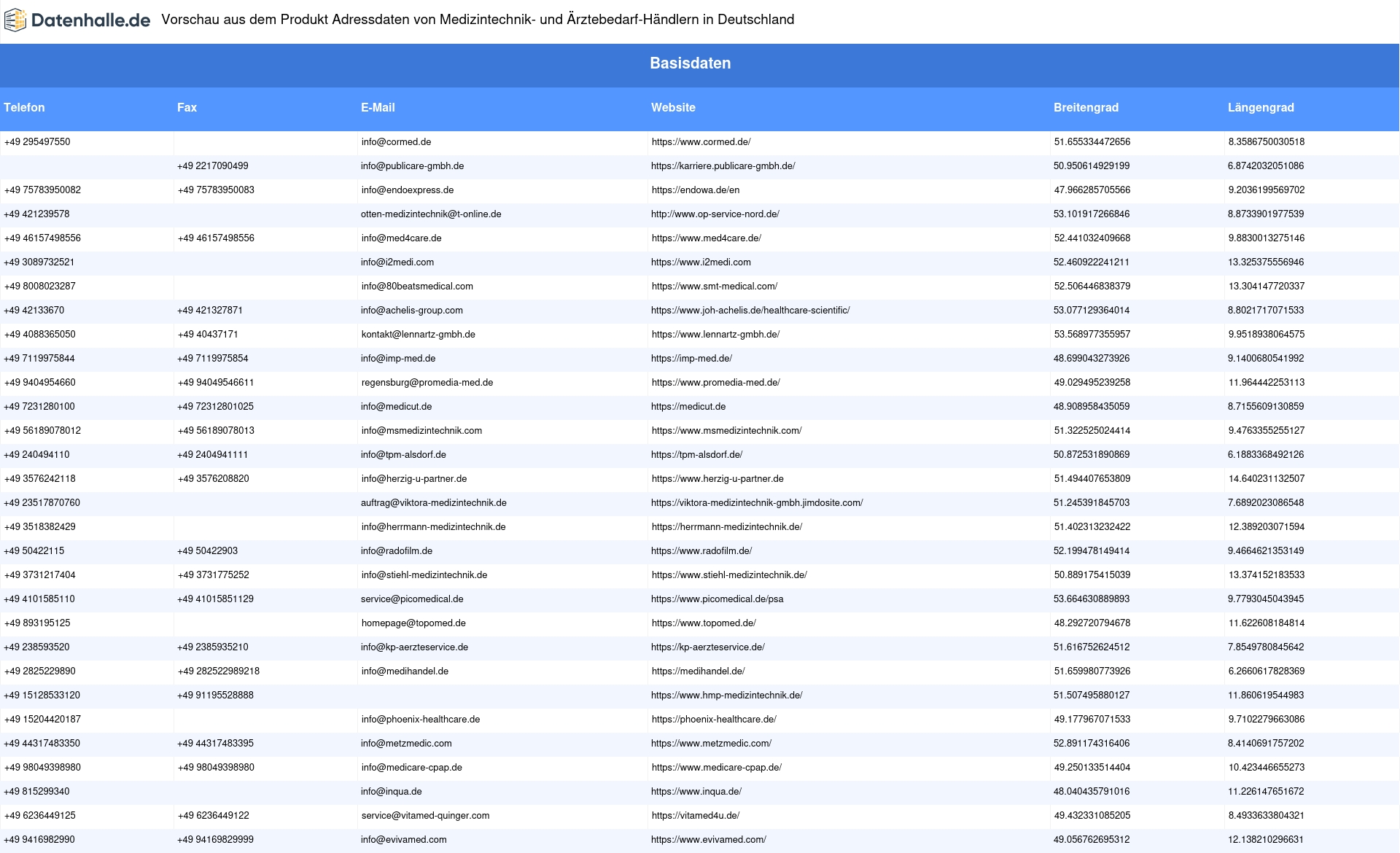
Task: Click website https://www.evivamed.com/
Action: pos(709,840)
